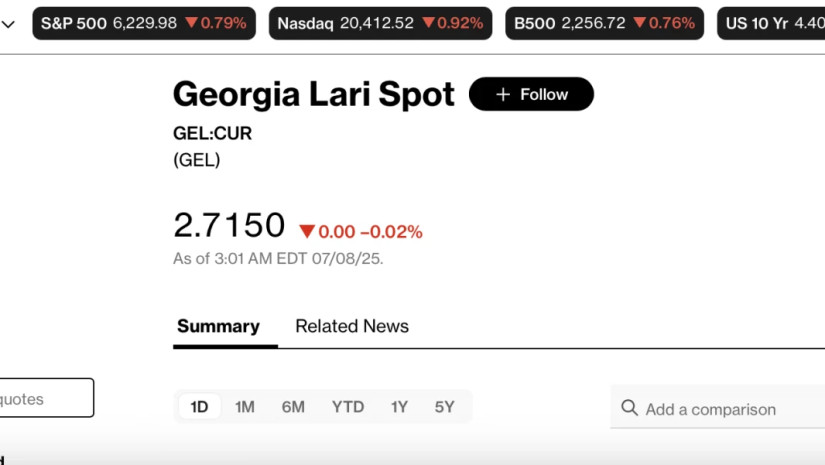This screenshot has width=825, height=465.
Task: Click the GEL:CUR ticker symbol
Action: pyautogui.click(x=212, y=134)
